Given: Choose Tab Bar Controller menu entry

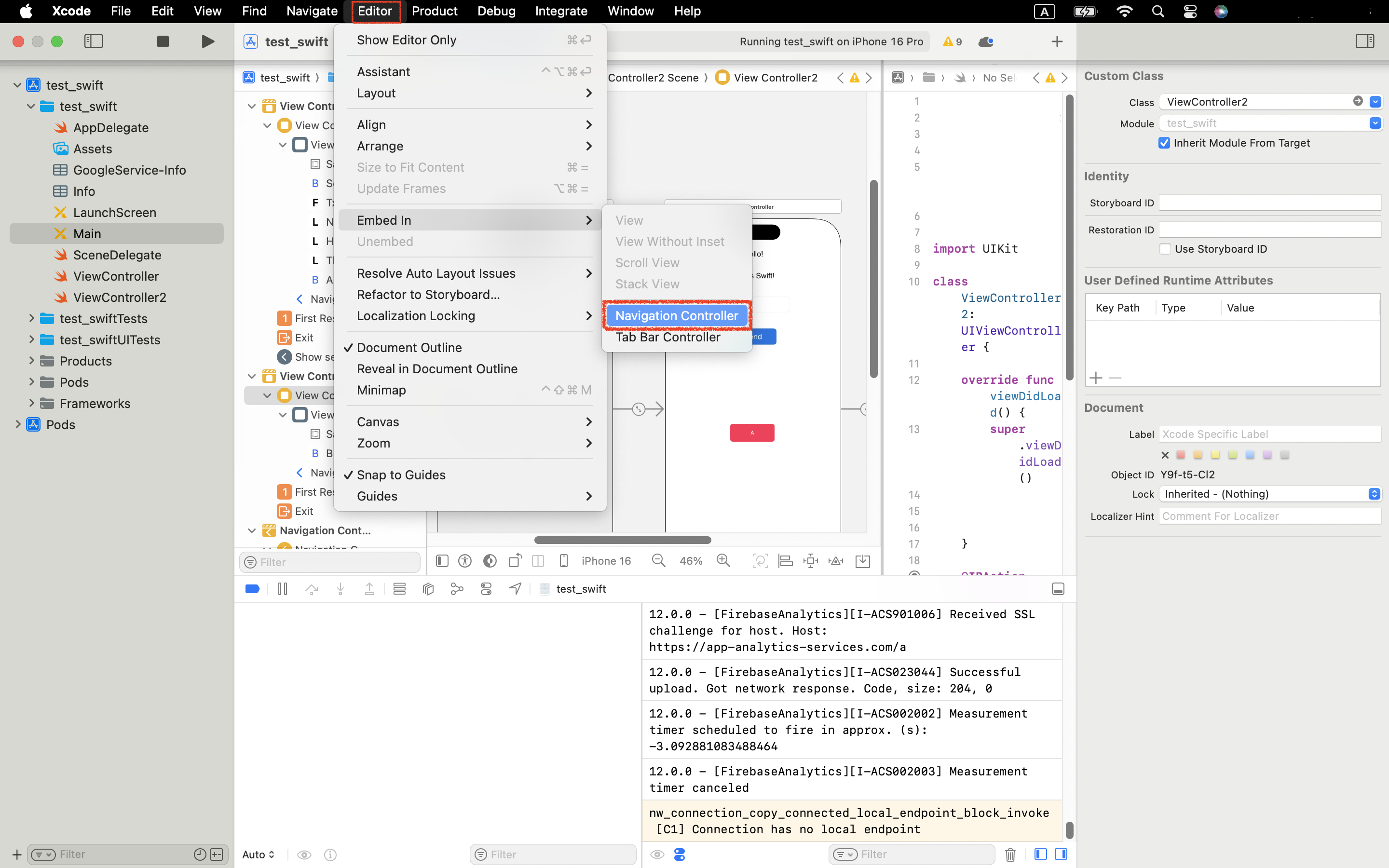Looking at the screenshot, I should (x=667, y=337).
